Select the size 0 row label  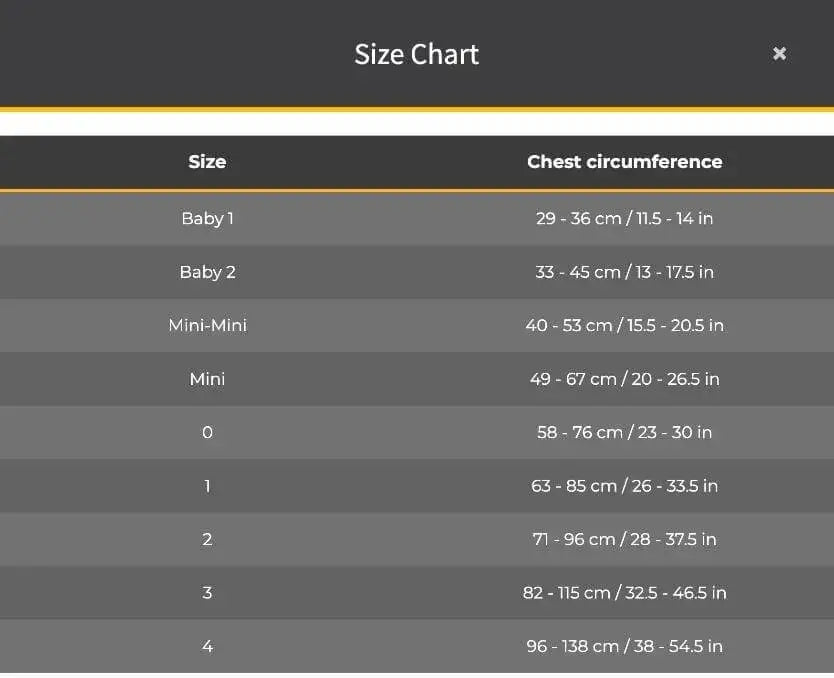click(x=207, y=432)
